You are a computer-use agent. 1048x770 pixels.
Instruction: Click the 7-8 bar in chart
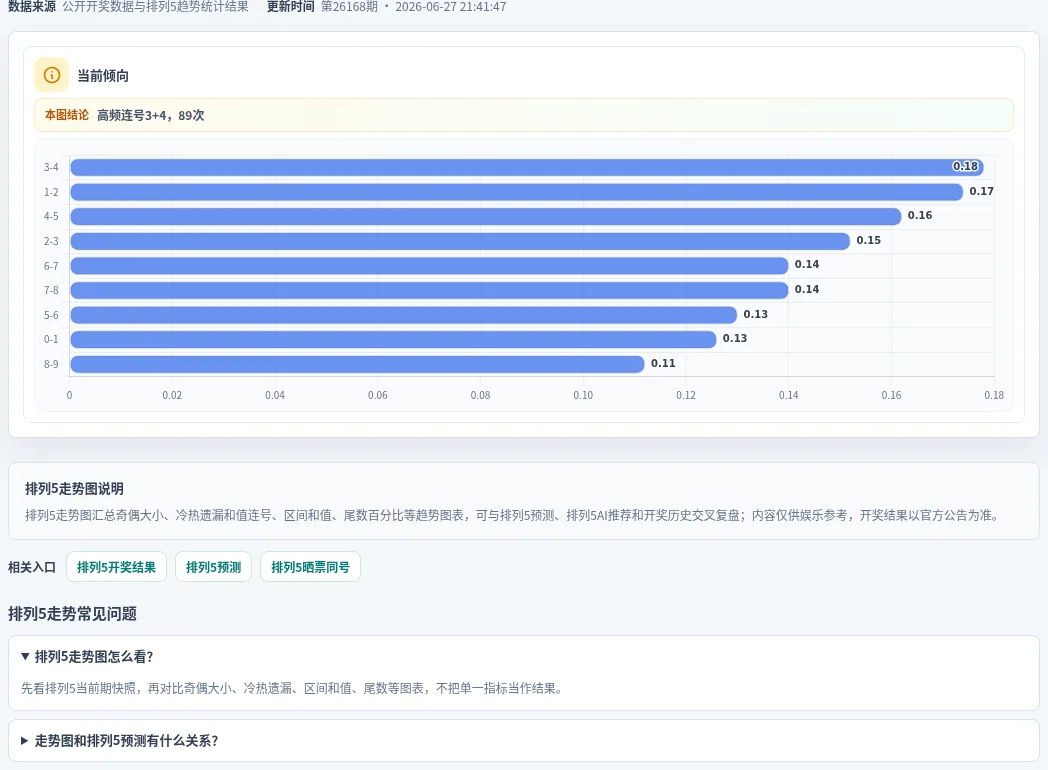click(x=429, y=290)
